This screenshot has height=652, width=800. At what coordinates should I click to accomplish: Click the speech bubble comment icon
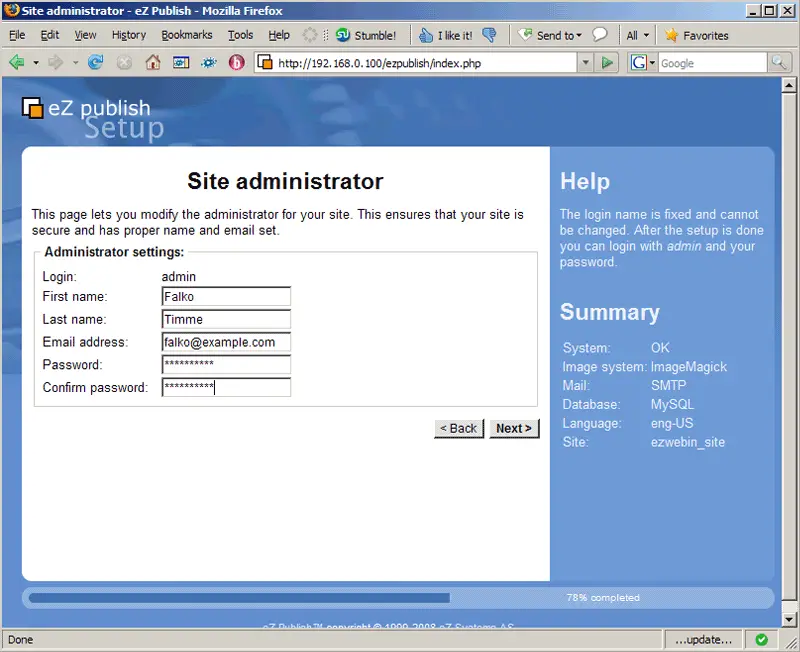point(600,35)
